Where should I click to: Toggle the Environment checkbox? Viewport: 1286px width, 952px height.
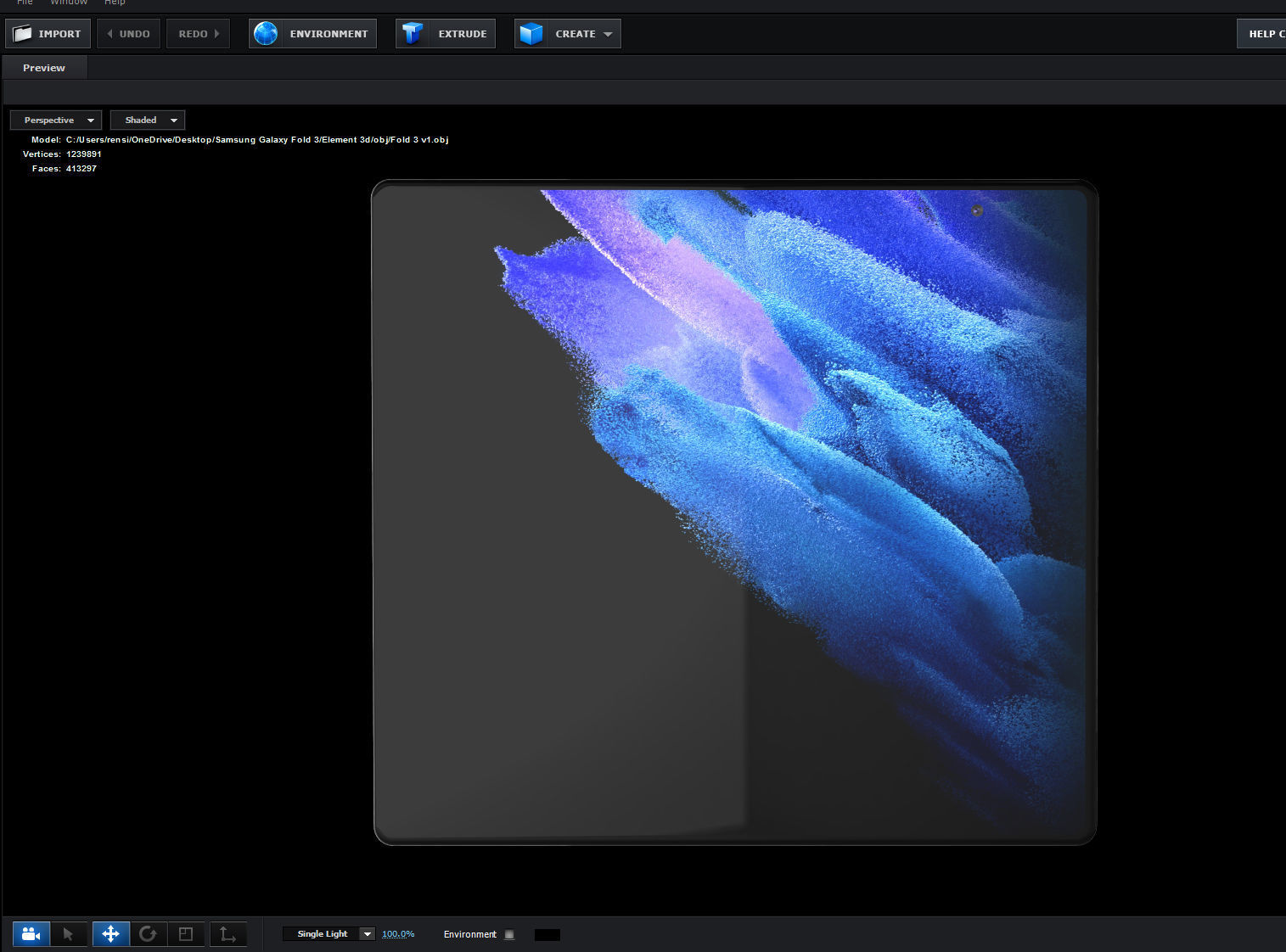[509, 934]
